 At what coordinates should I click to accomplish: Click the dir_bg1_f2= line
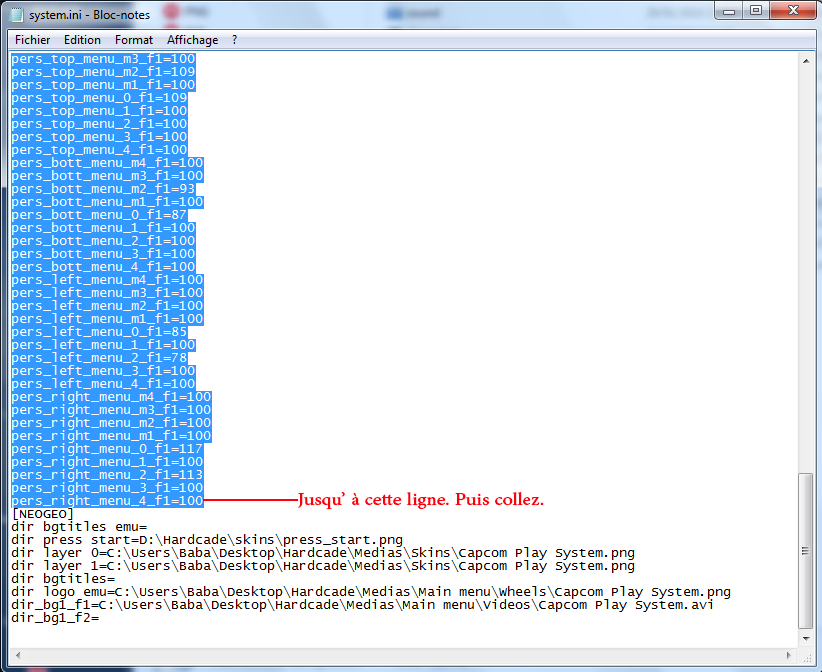(x=55, y=618)
